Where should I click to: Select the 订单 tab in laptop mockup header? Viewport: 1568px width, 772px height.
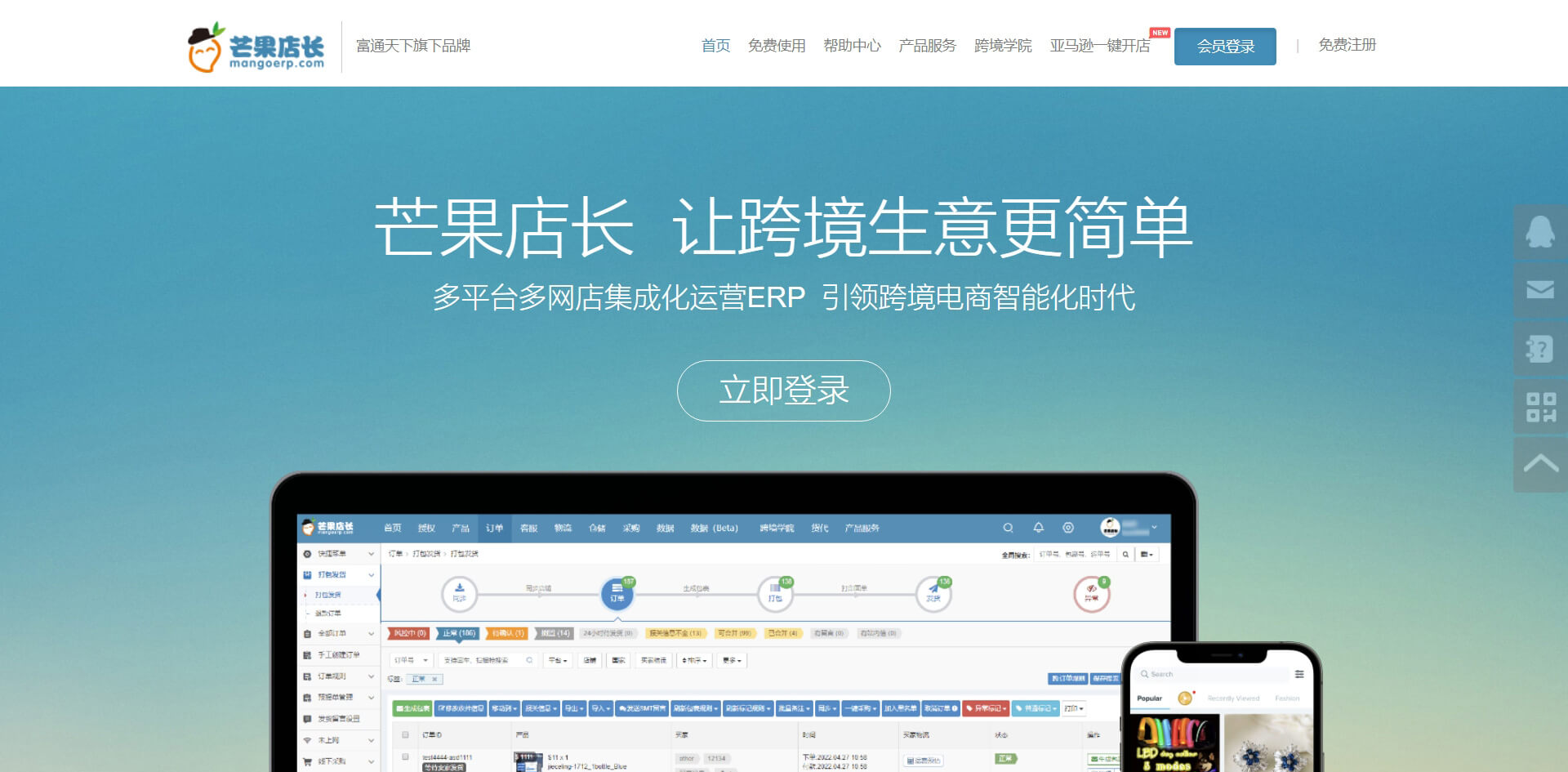pyautogui.click(x=495, y=529)
